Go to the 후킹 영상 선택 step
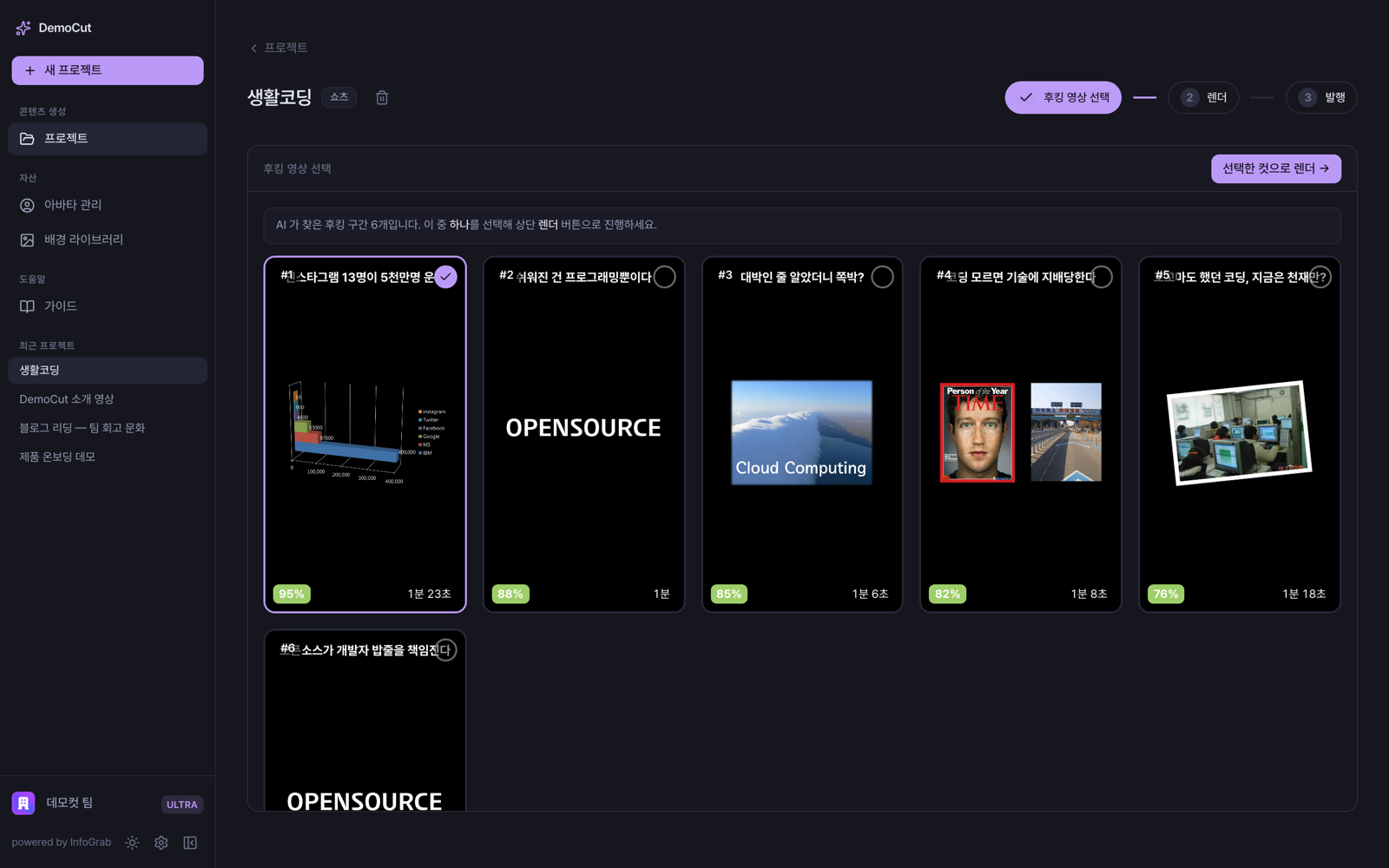Screen dimensions: 1389x868 (1063, 97)
